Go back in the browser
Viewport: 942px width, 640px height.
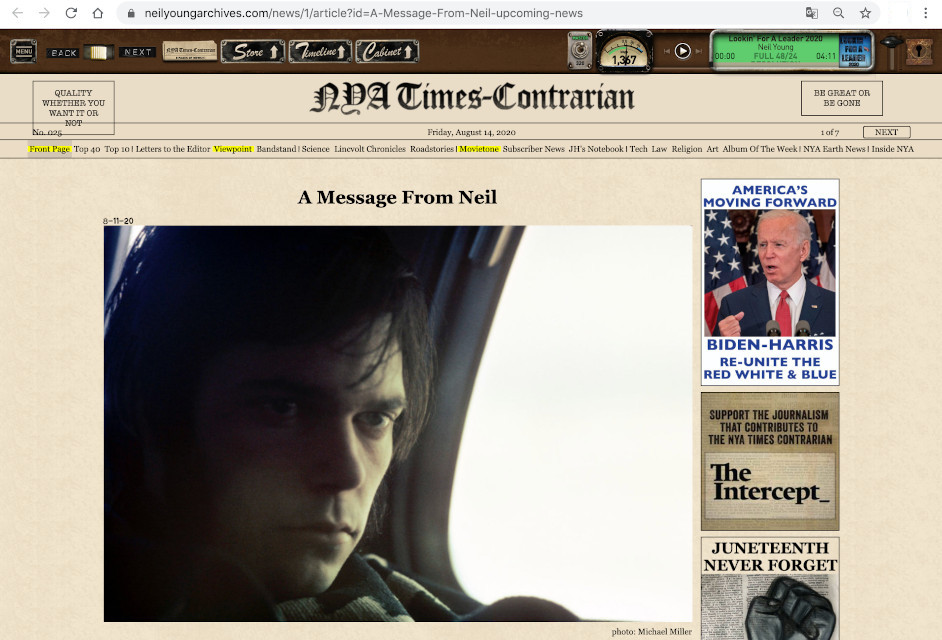tap(17, 13)
